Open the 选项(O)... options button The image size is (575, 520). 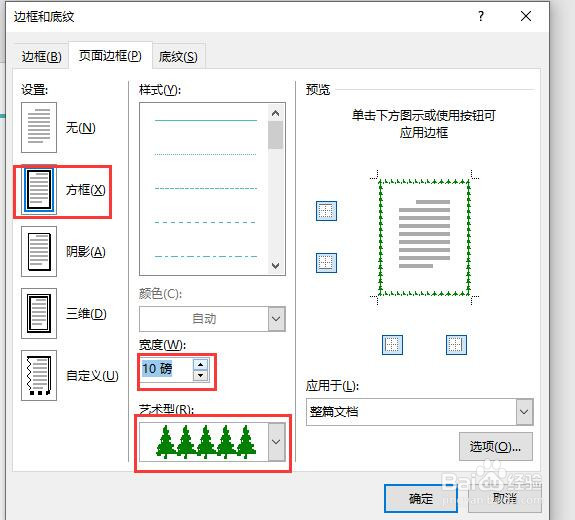pos(495,446)
